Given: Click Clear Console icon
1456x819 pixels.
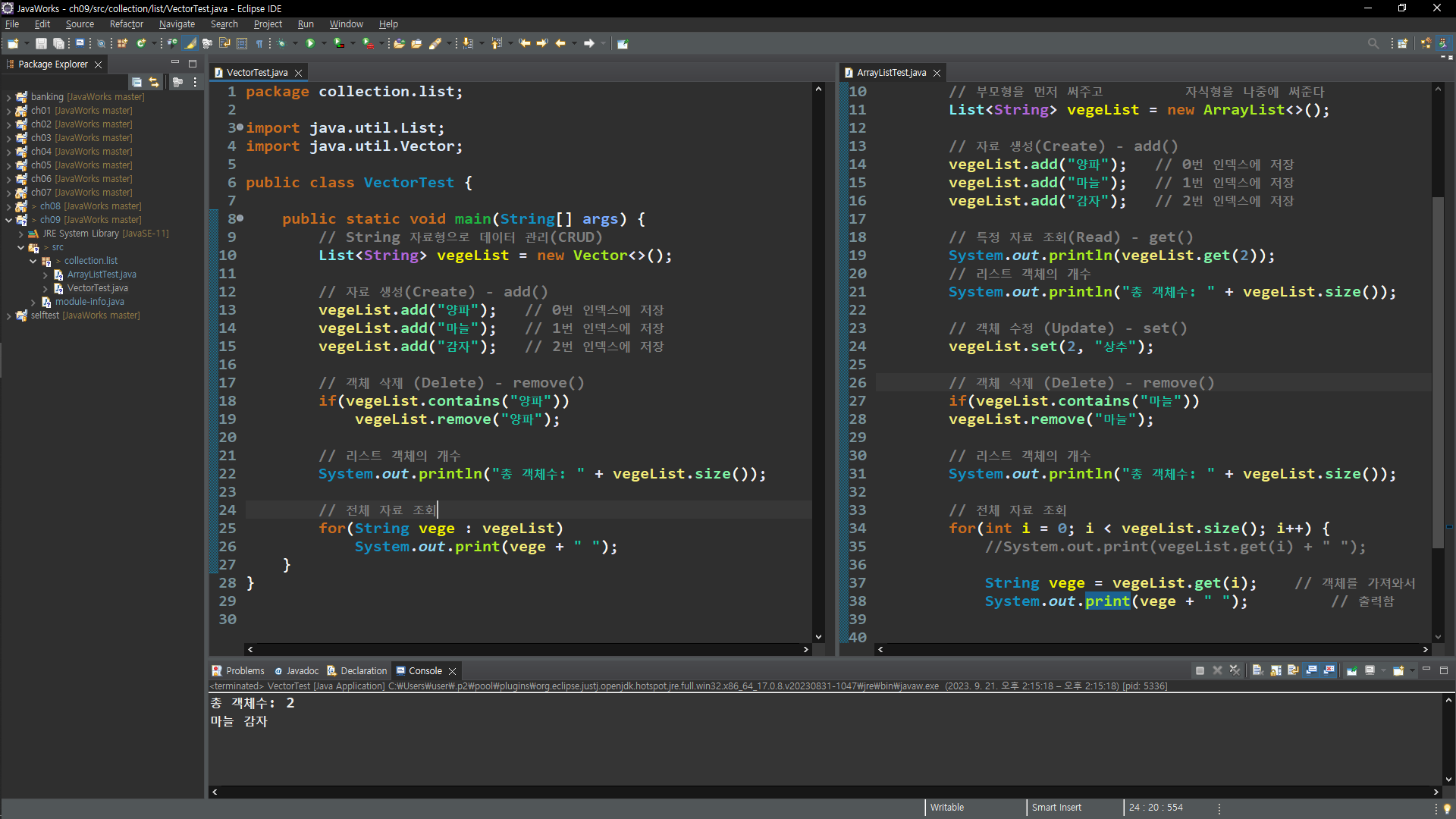Looking at the screenshot, I should [1257, 670].
